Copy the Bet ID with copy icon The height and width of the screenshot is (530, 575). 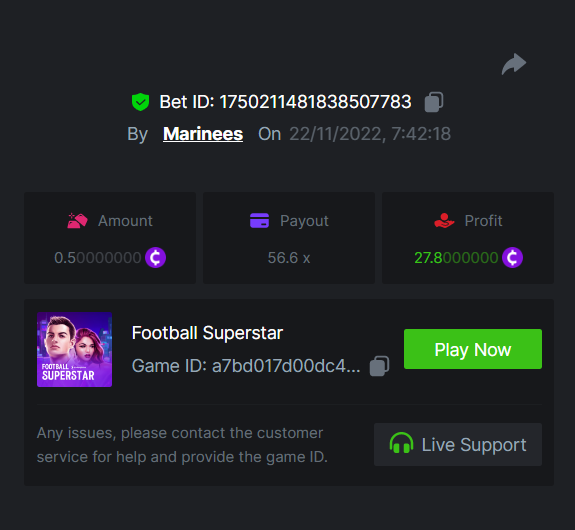click(x=434, y=102)
